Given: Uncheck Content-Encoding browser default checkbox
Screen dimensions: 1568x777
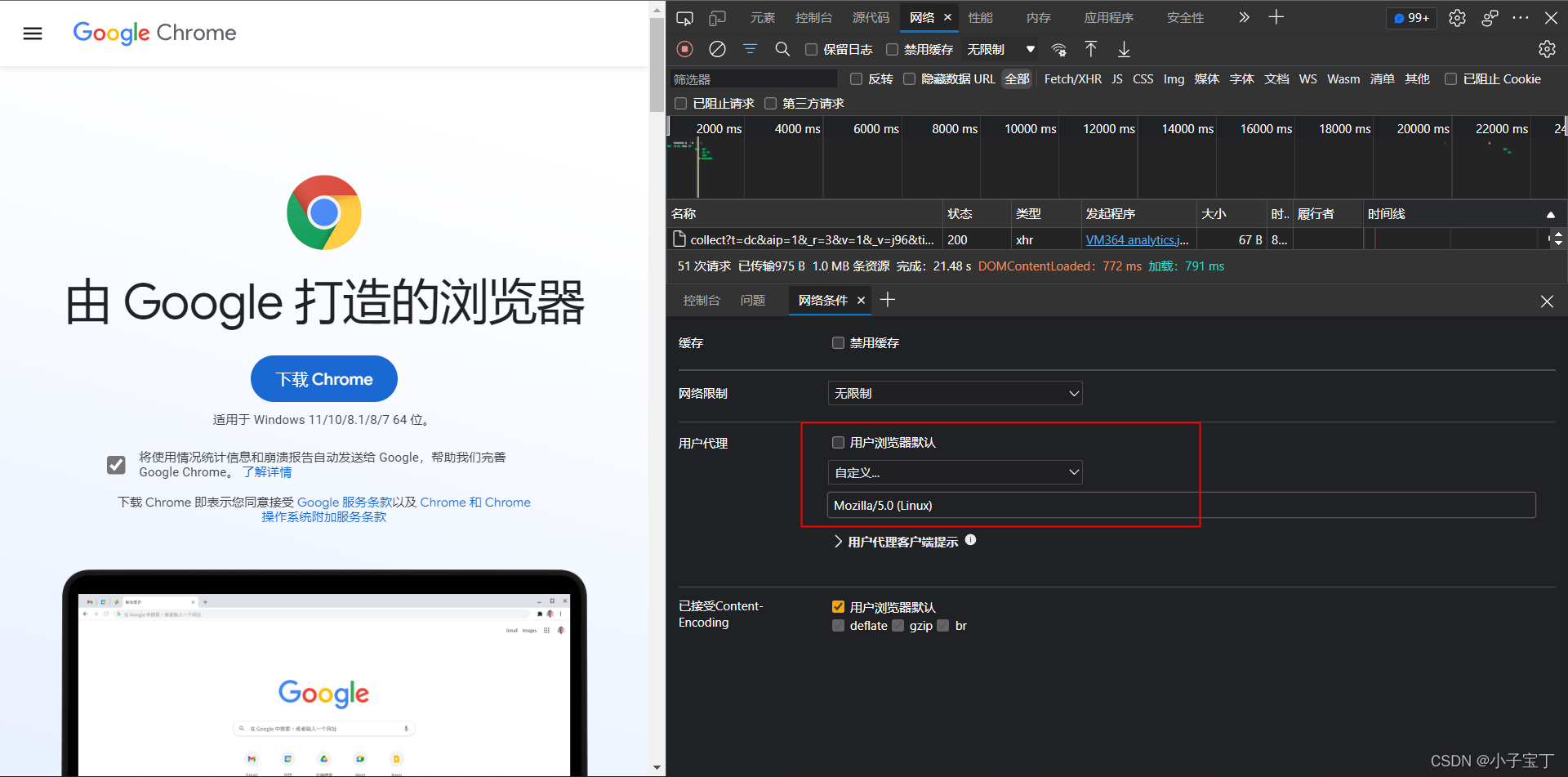Looking at the screenshot, I should 838,606.
